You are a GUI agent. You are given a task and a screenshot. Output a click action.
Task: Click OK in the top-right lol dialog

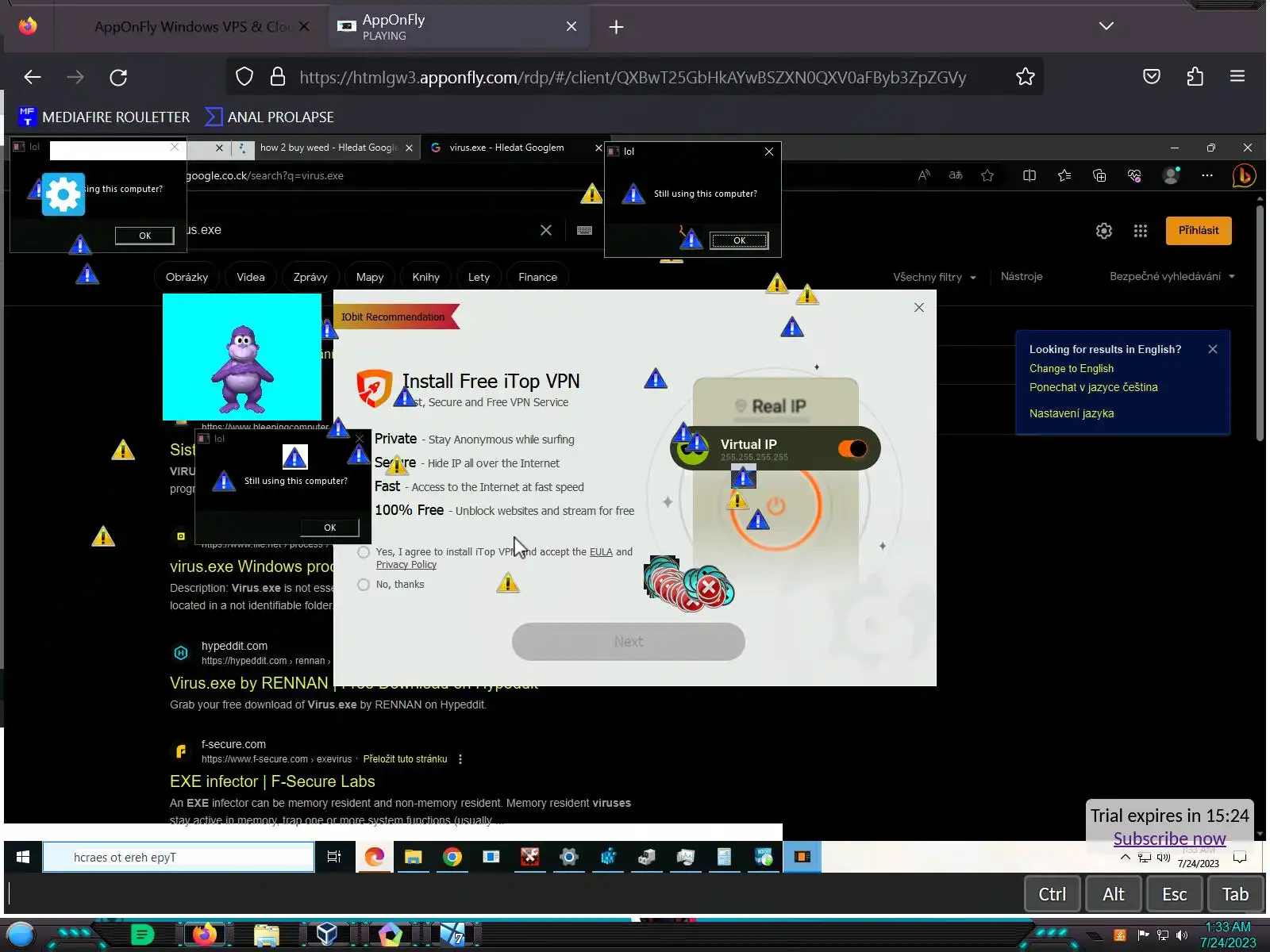(739, 240)
